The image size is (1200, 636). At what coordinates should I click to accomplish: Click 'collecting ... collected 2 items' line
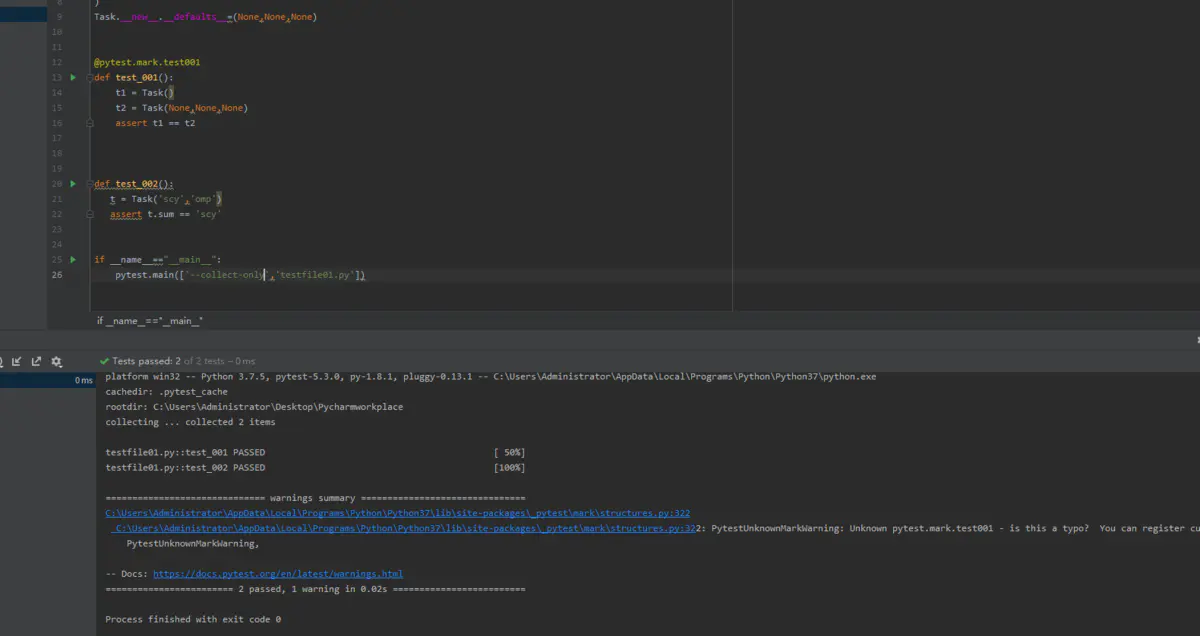[190, 422]
